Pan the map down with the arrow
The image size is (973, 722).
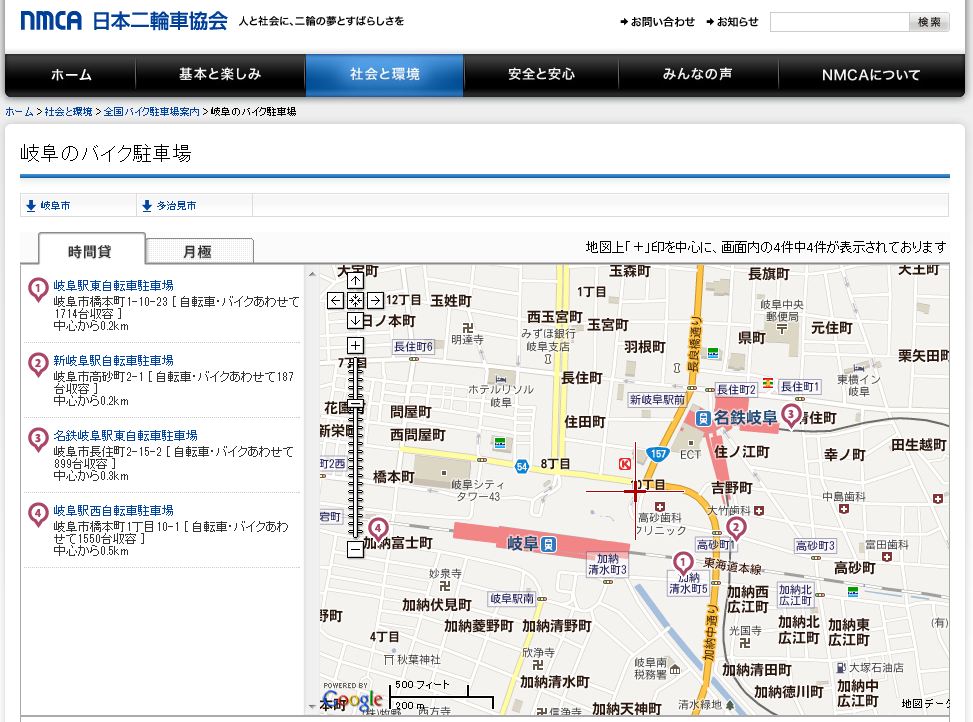355,320
